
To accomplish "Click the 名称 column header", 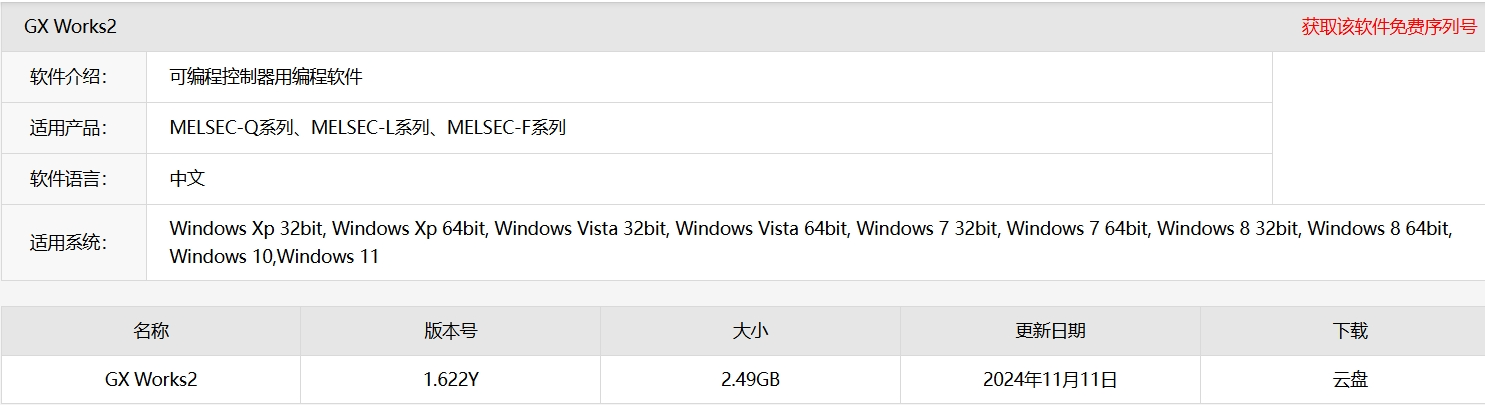I will pos(151,331).
